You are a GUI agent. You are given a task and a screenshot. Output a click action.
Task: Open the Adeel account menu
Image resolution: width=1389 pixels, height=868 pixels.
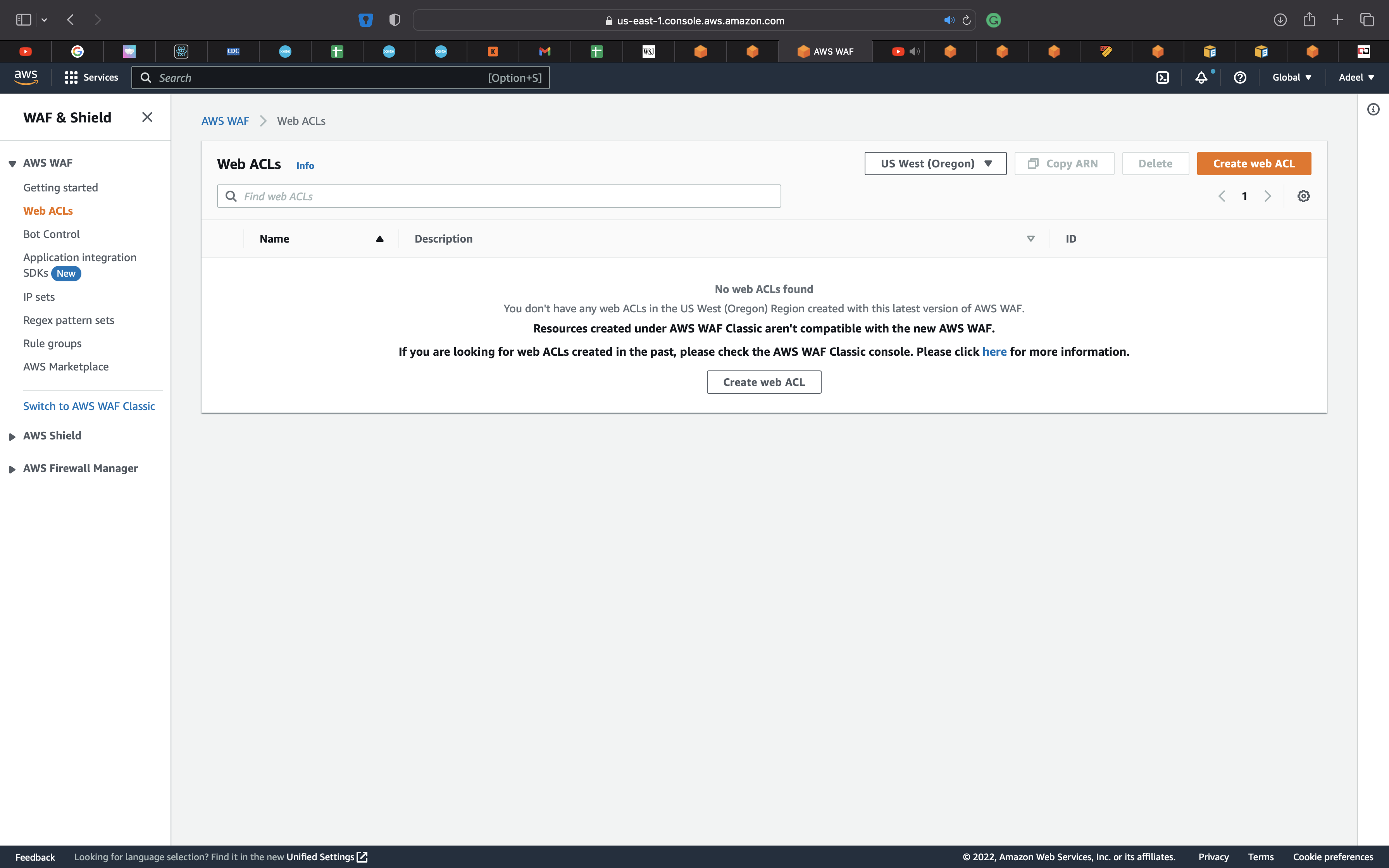pyautogui.click(x=1356, y=77)
